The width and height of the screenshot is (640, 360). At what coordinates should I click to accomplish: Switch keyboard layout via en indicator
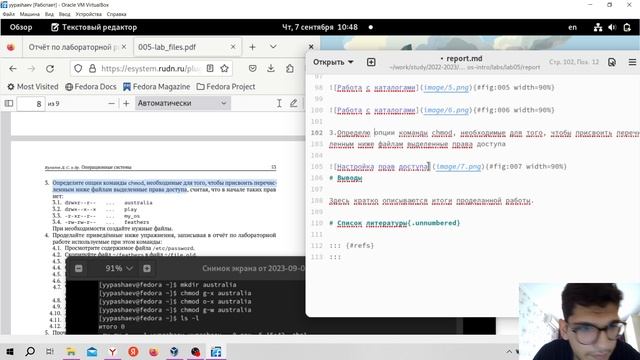573,27
